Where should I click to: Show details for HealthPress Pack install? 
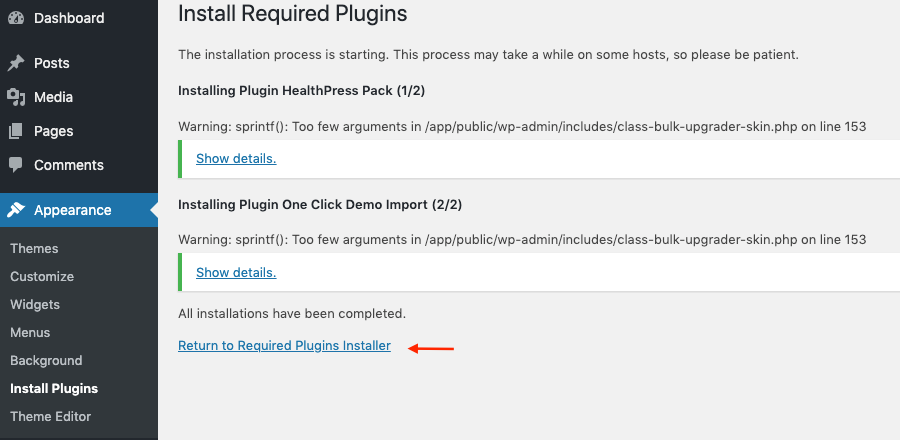tap(236, 158)
